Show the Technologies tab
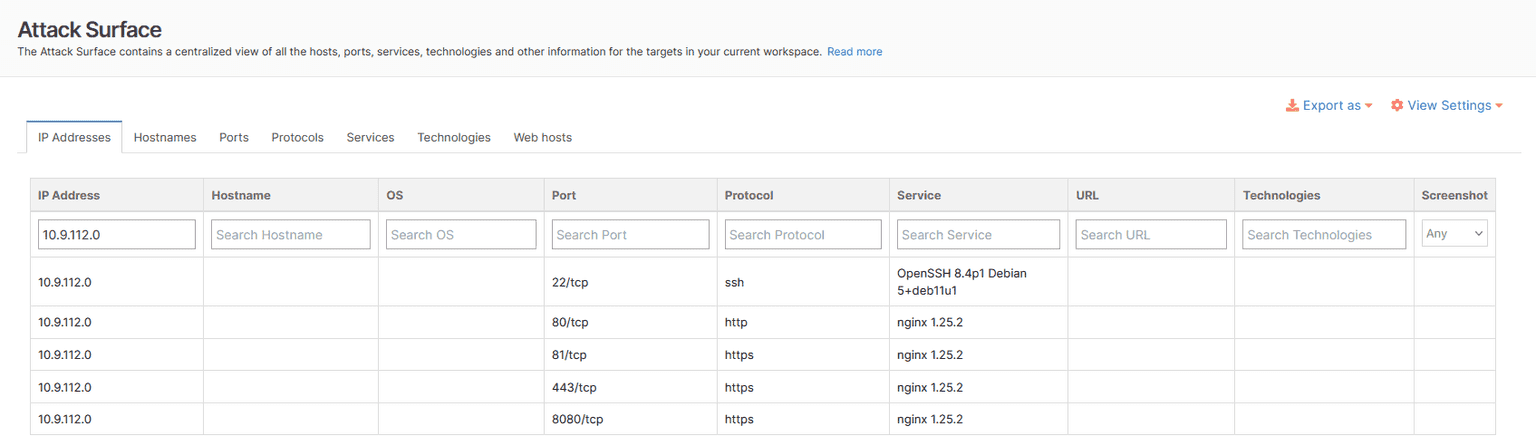This screenshot has height=447, width=1536. tap(454, 137)
